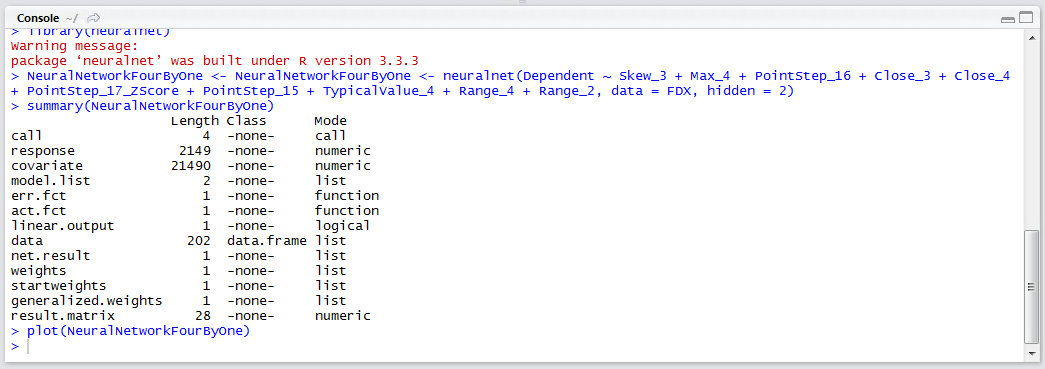
Task: Click the 'Class' column header
Action: 247,121
